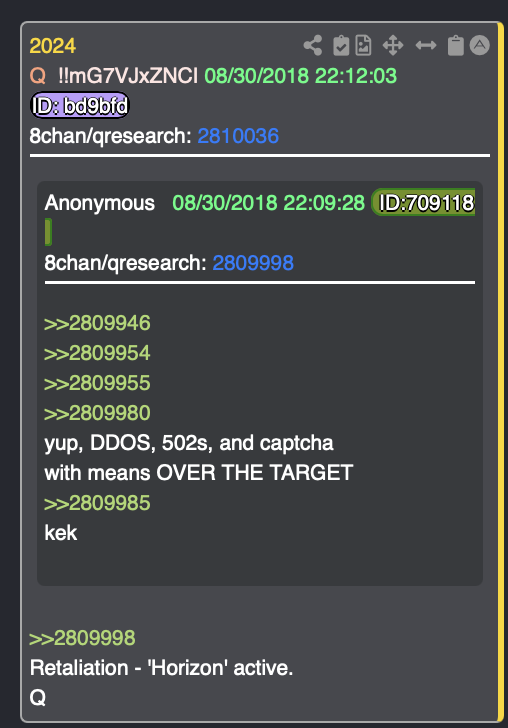Viewport: 508px width, 728px height.
Task: Click the circular A icon
Action: coord(480,45)
